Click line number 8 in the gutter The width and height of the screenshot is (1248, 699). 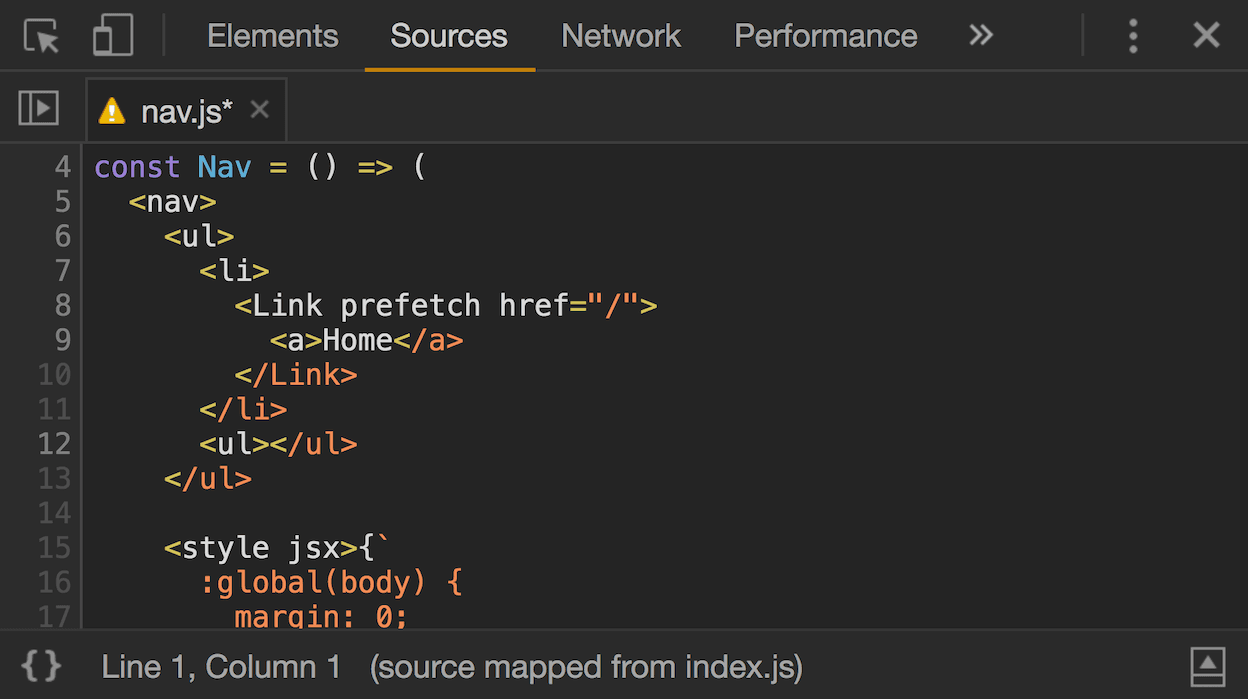[x=62, y=305]
